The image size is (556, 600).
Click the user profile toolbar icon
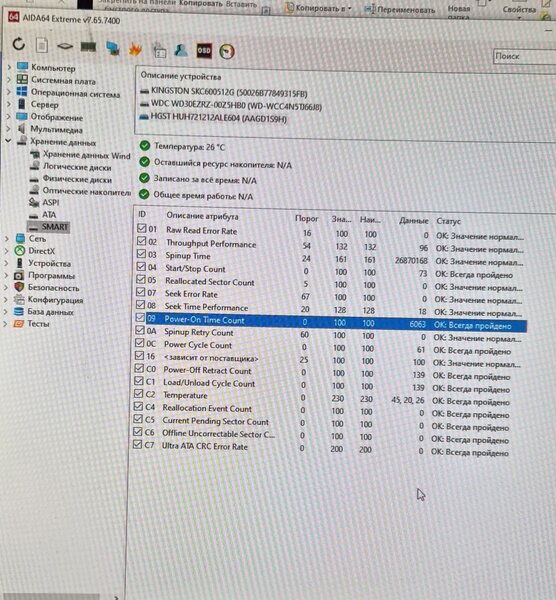[181, 50]
